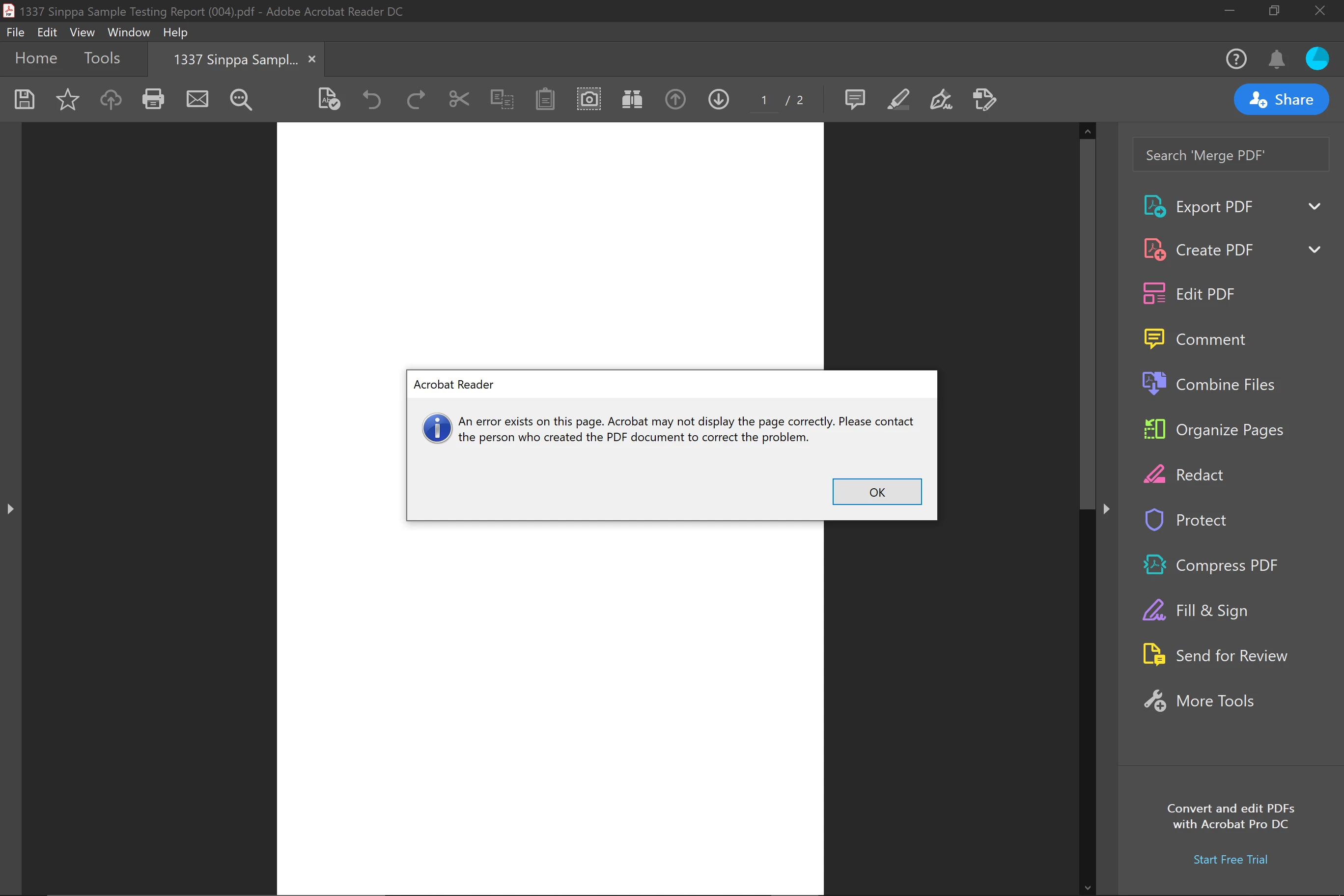Expand the left navigation pane arrow

pyautogui.click(x=10, y=508)
